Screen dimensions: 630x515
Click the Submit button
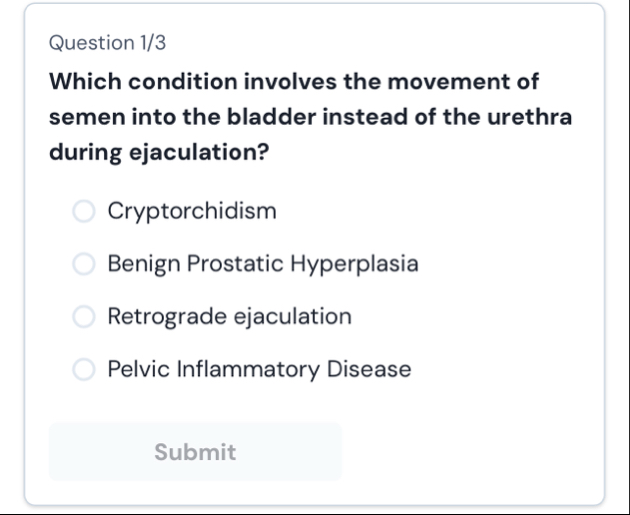195,452
